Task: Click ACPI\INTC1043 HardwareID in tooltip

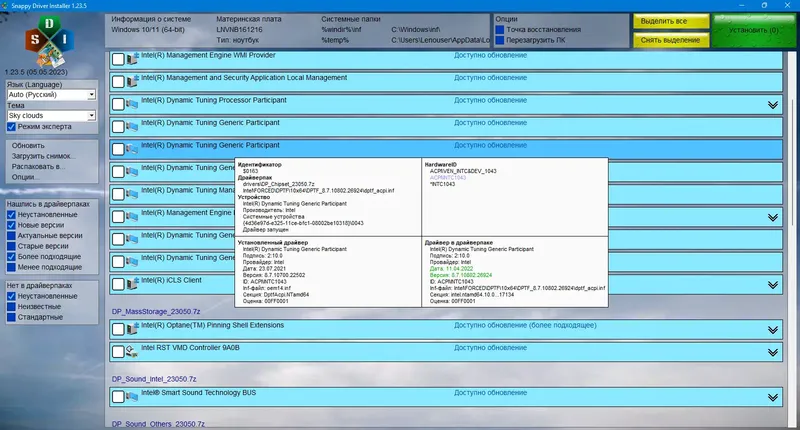Action: click(447, 178)
